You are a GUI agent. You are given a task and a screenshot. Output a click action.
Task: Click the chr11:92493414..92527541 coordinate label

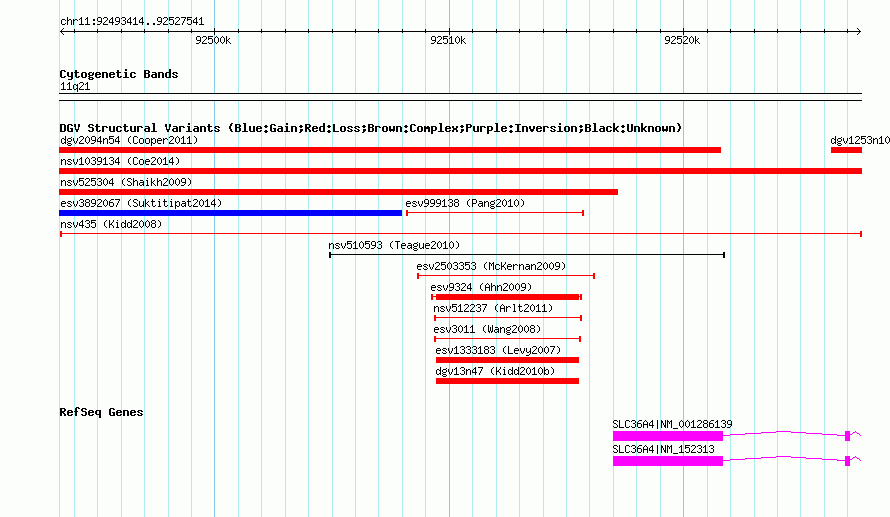[x=132, y=22]
